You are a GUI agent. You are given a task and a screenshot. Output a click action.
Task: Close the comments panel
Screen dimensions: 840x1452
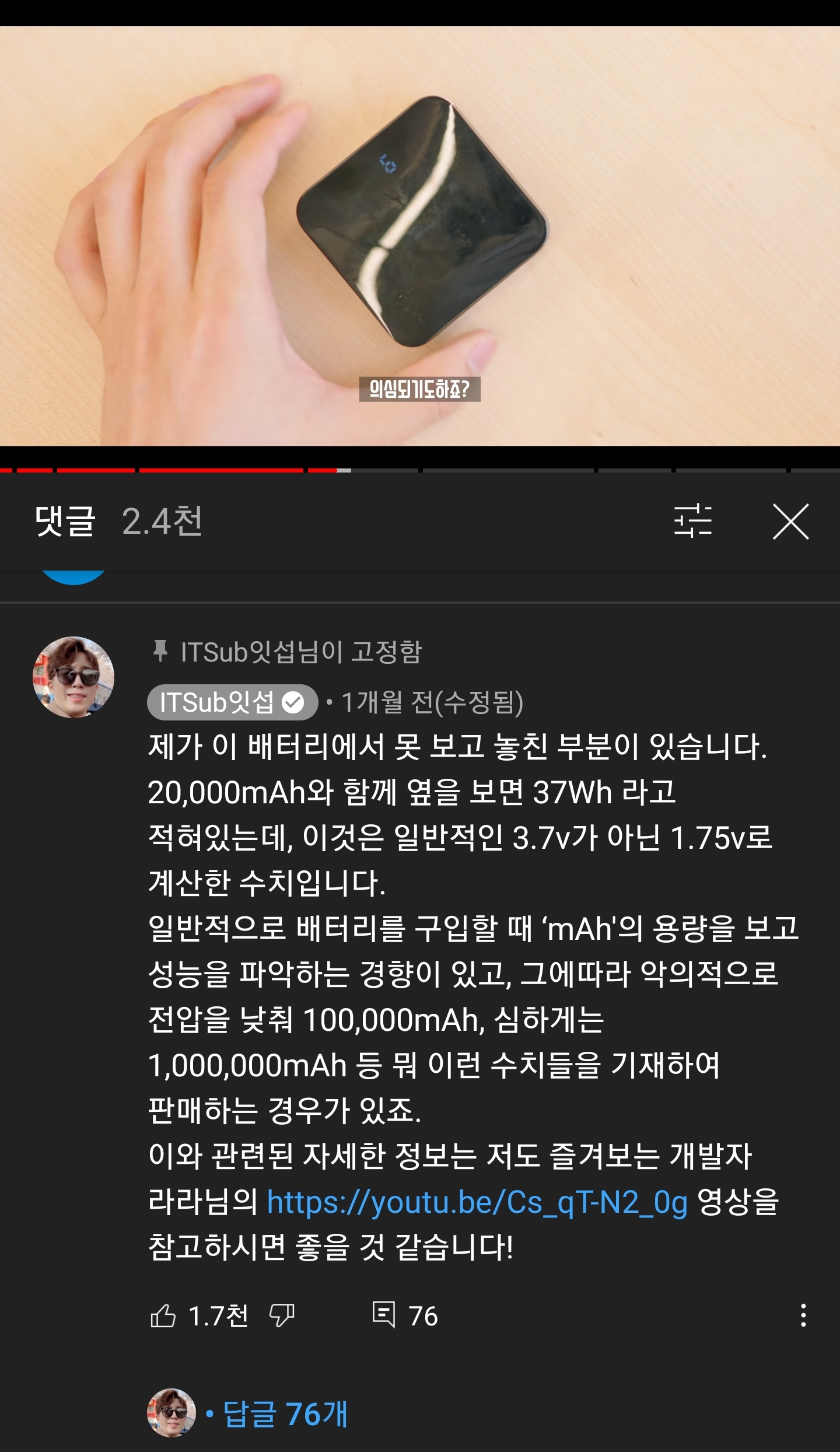tap(791, 522)
